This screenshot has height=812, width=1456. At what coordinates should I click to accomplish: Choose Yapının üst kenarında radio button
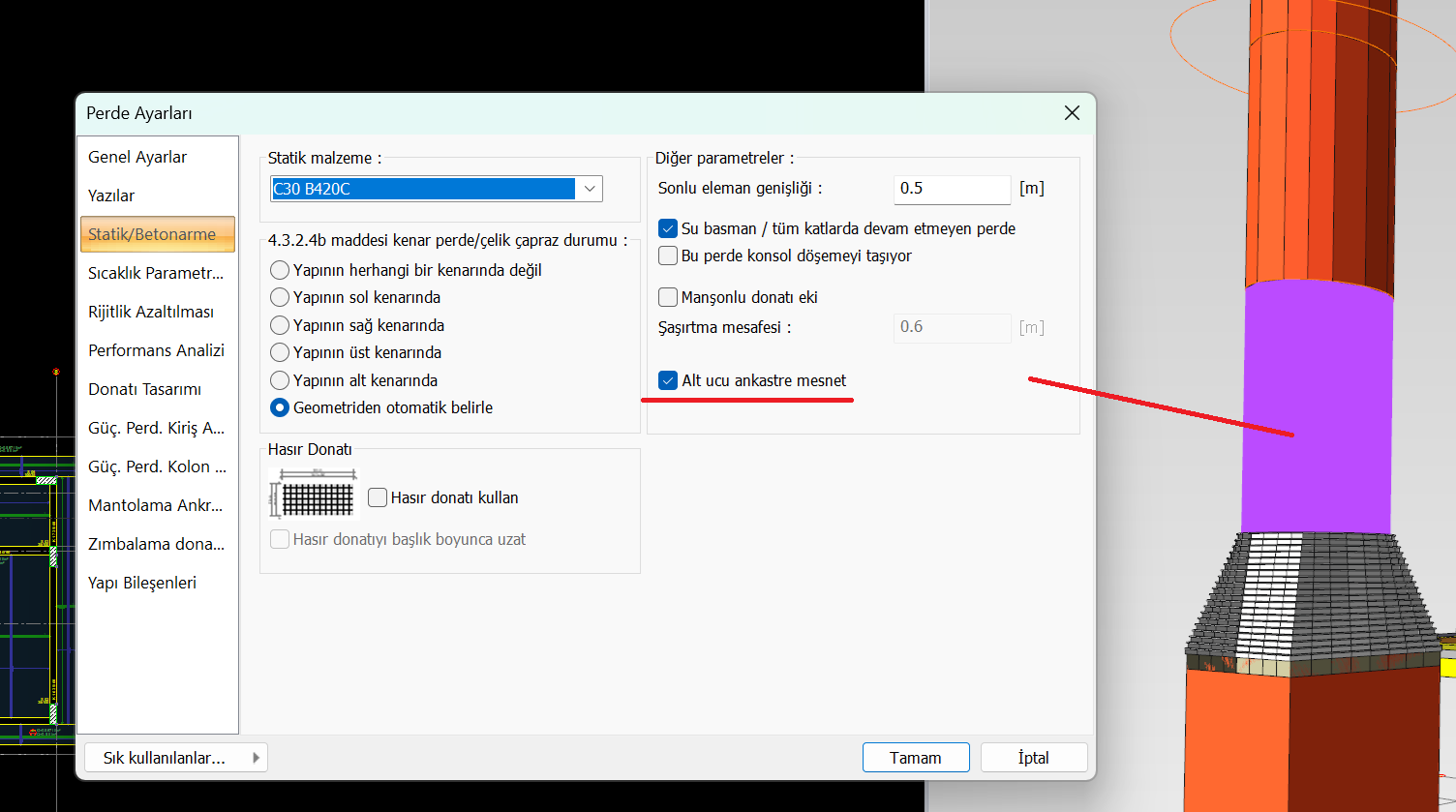tap(281, 352)
